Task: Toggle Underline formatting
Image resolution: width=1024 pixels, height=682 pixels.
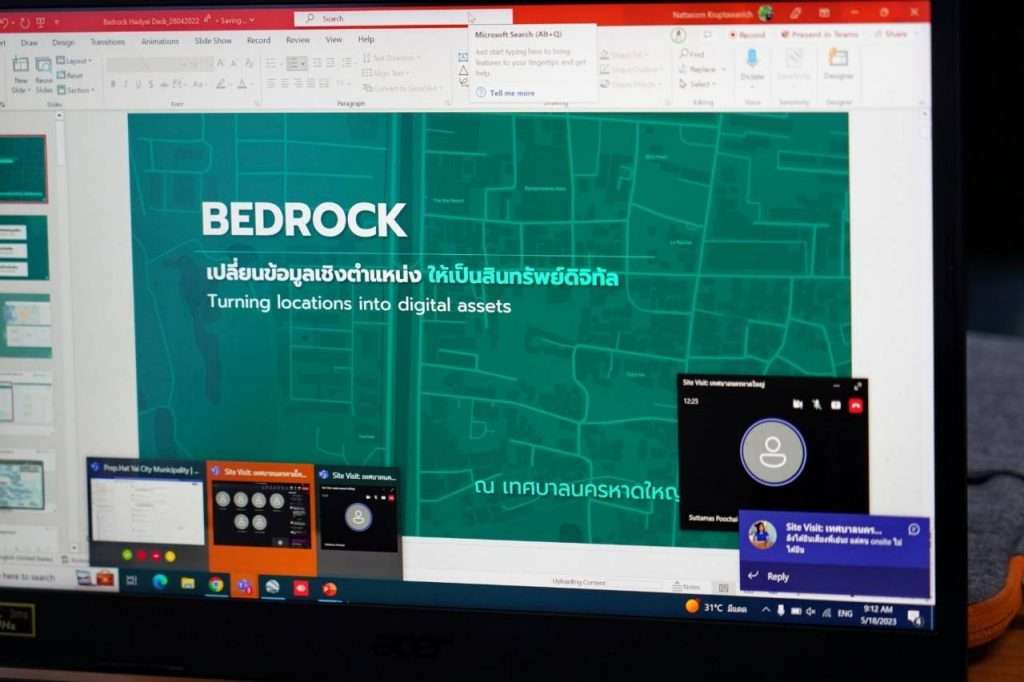Action: [138, 84]
